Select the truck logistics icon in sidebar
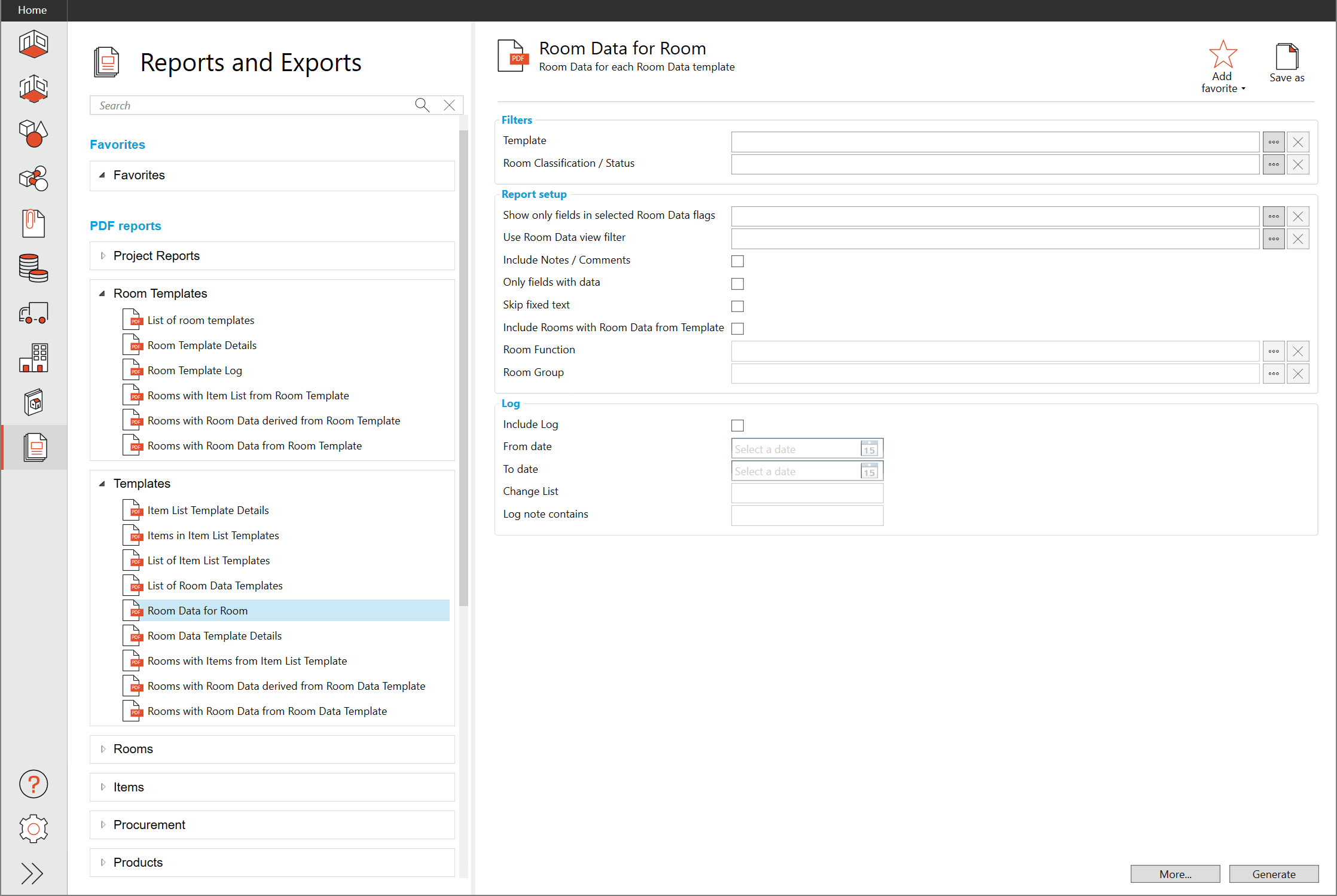Image resolution: width=1337 pixels, height=896 pixels. pyautogui.click(x=33, y=313)
